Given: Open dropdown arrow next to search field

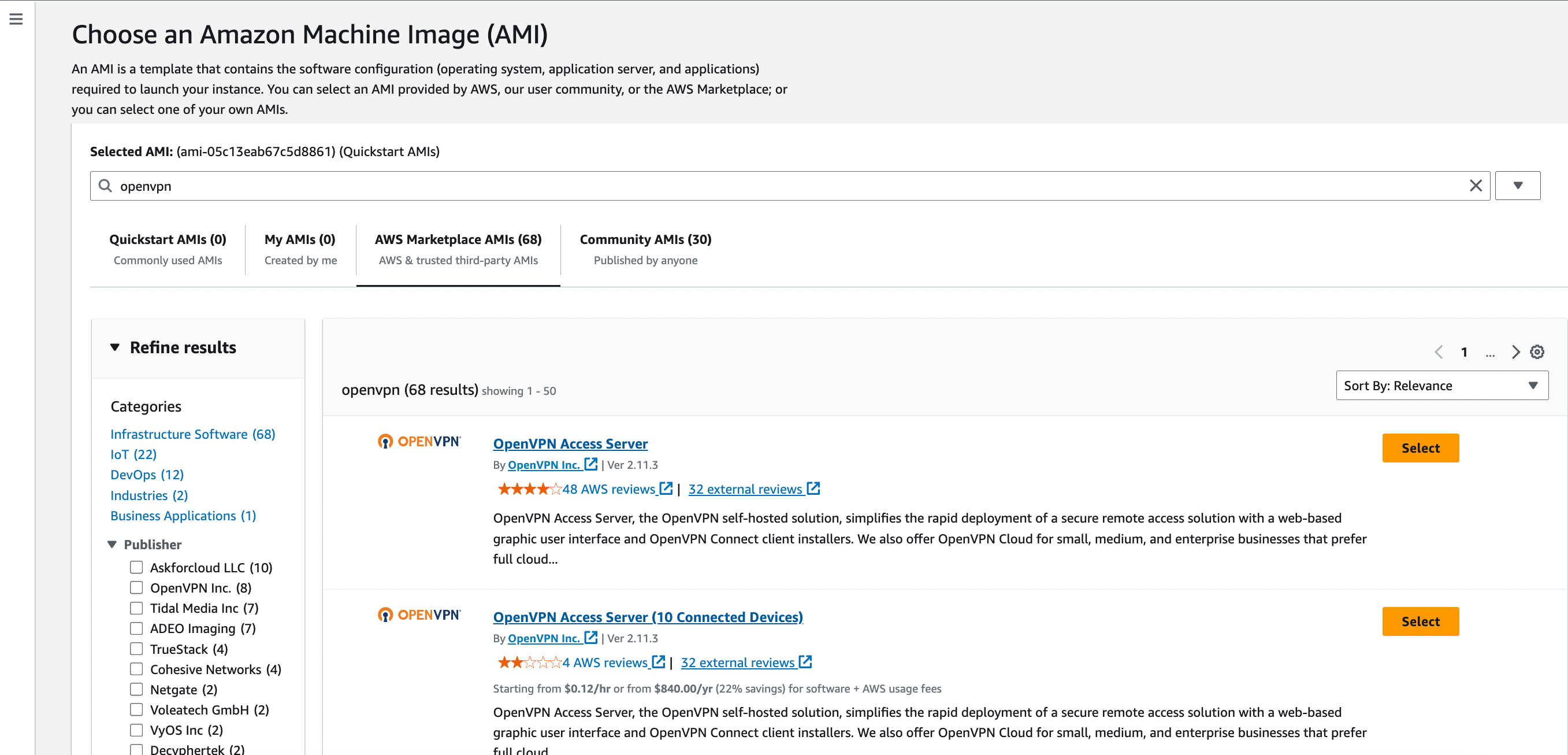Looking at the screenshot, I should click(1517, 186).
